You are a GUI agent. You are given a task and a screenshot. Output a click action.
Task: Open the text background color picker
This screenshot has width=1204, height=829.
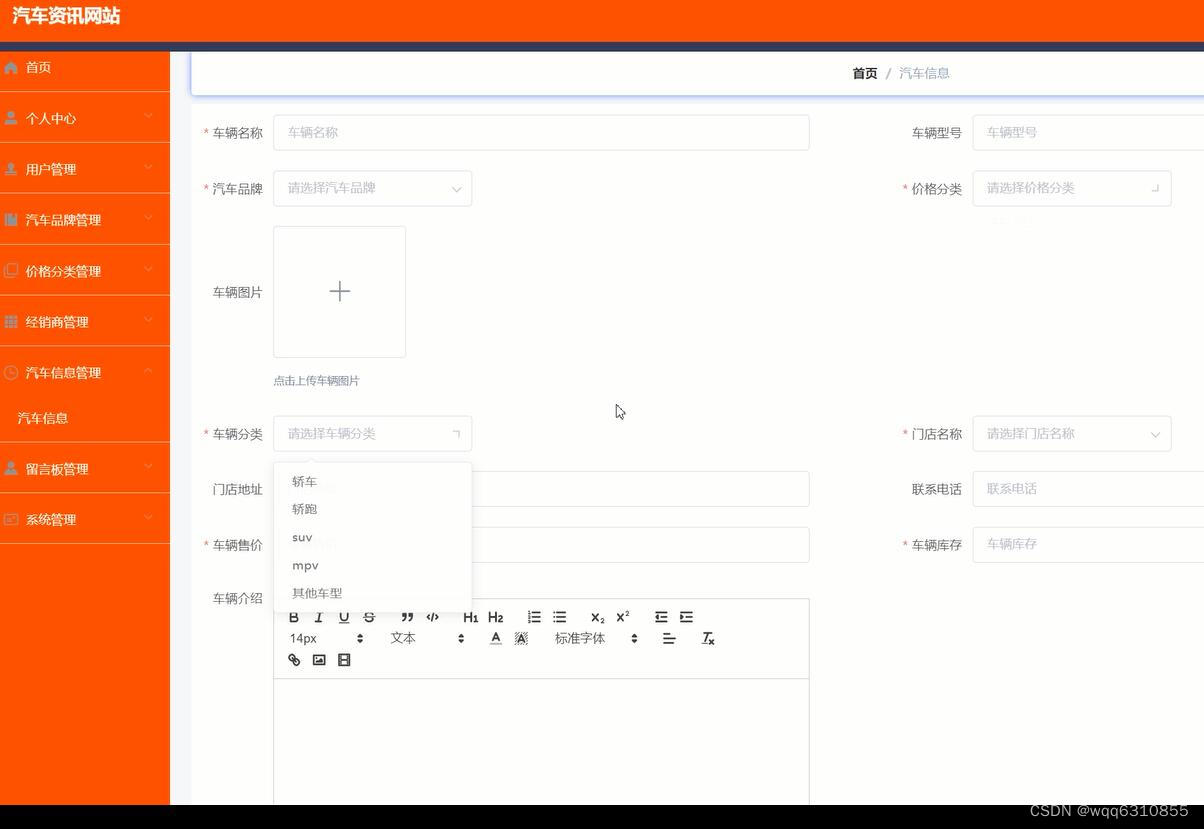pyautogui.click(x=521, y=638)
